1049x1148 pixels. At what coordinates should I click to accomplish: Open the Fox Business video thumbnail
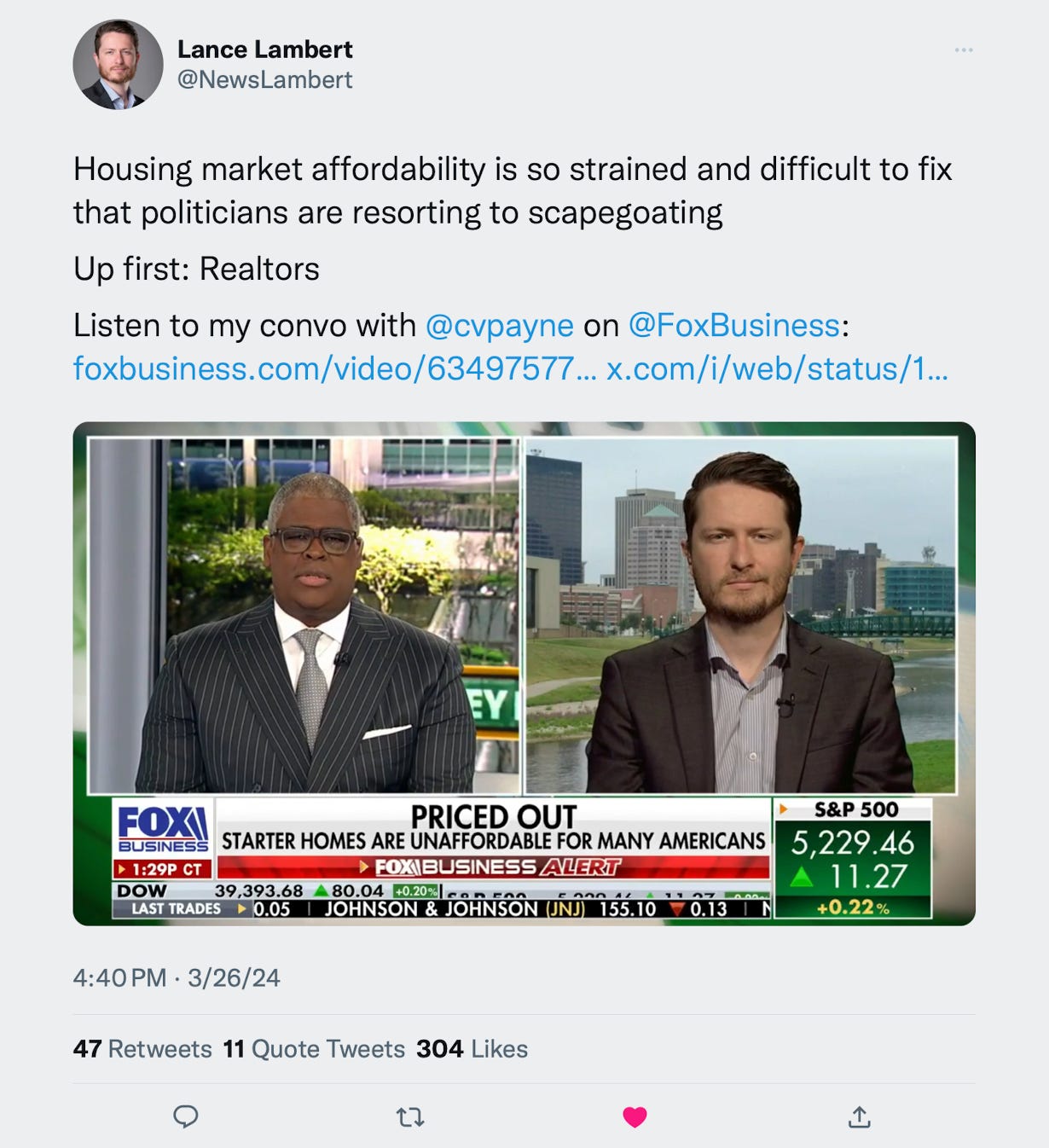point(524,674)
